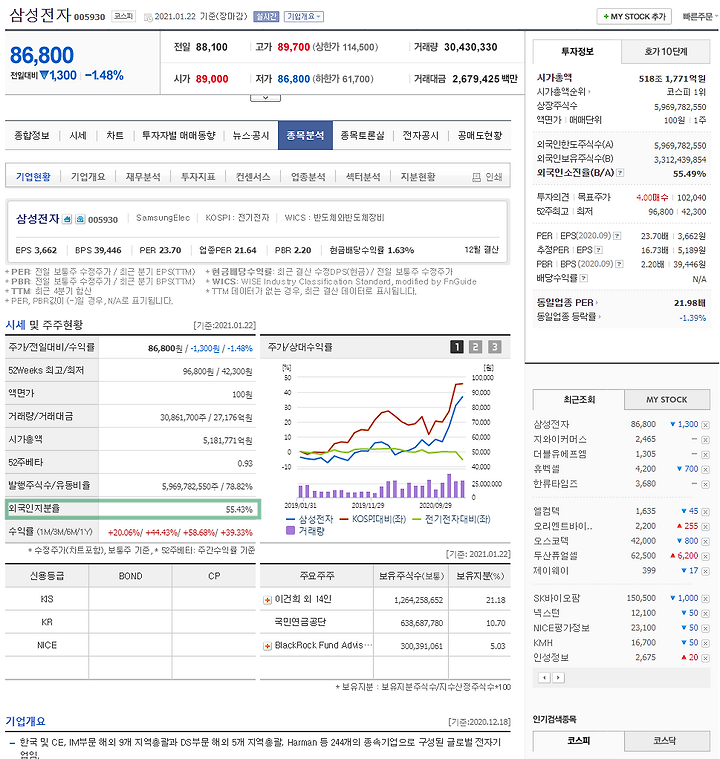Image resolution: width=720 pixels, height=759 pixels.
Task: Remove NICE평가정보 from recent views list
Action: (705, 628)
